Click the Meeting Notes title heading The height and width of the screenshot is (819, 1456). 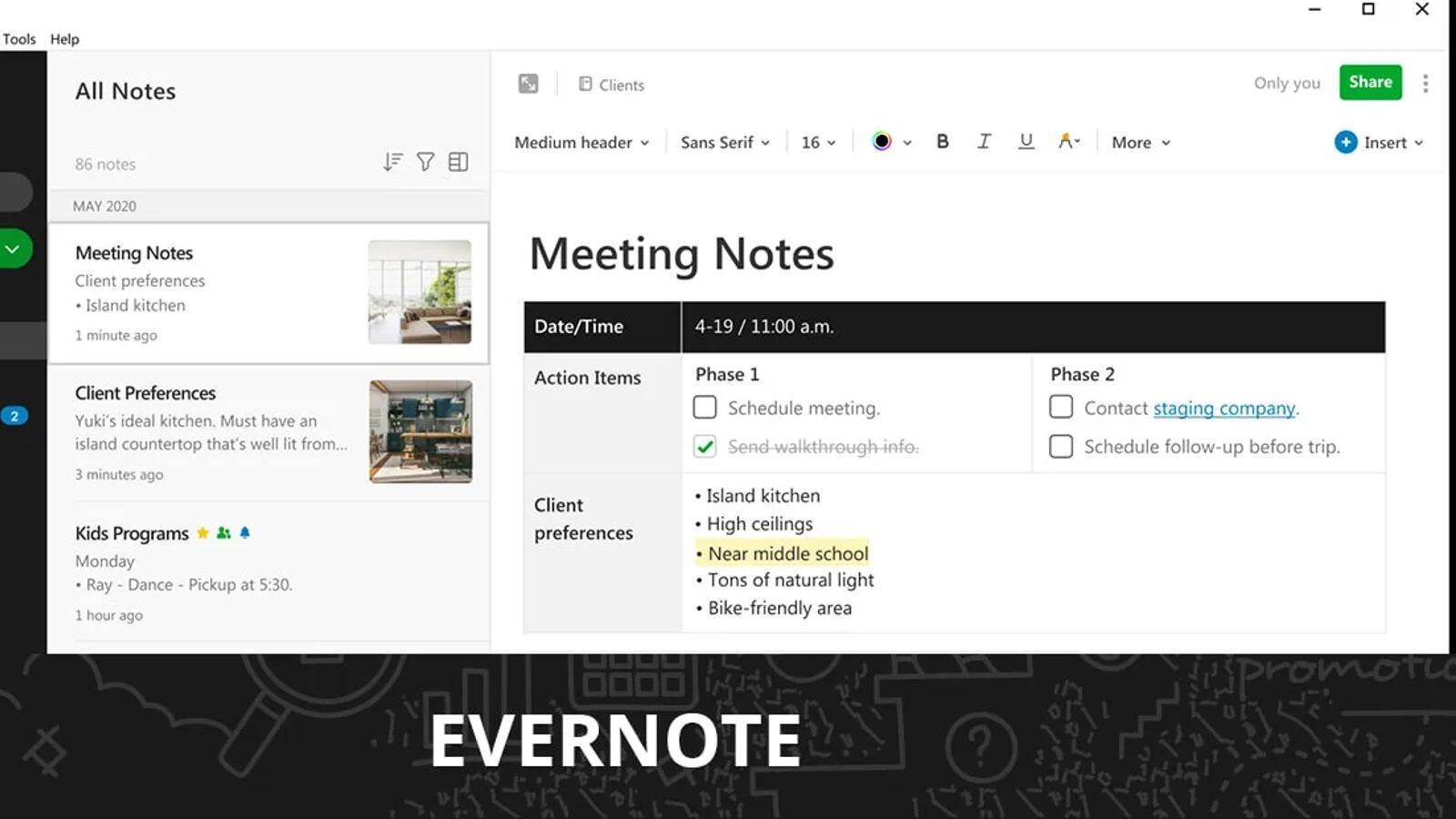[682, 254]
